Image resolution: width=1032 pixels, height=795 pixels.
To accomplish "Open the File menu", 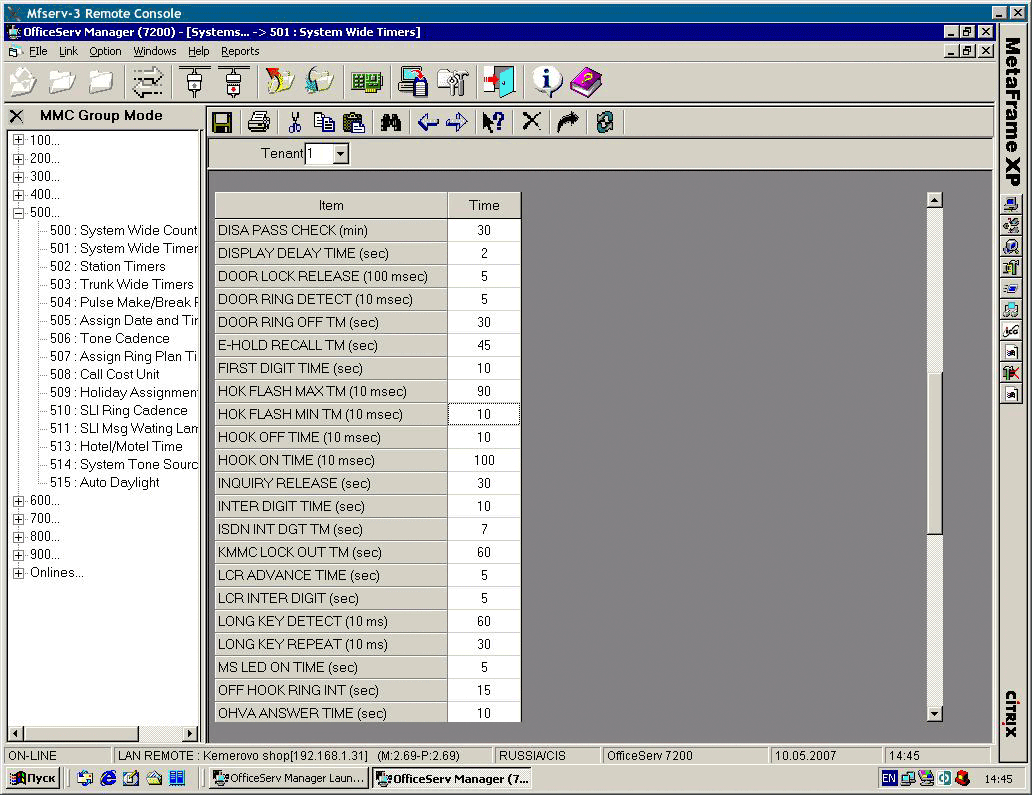I will click(x=38, y=51).
